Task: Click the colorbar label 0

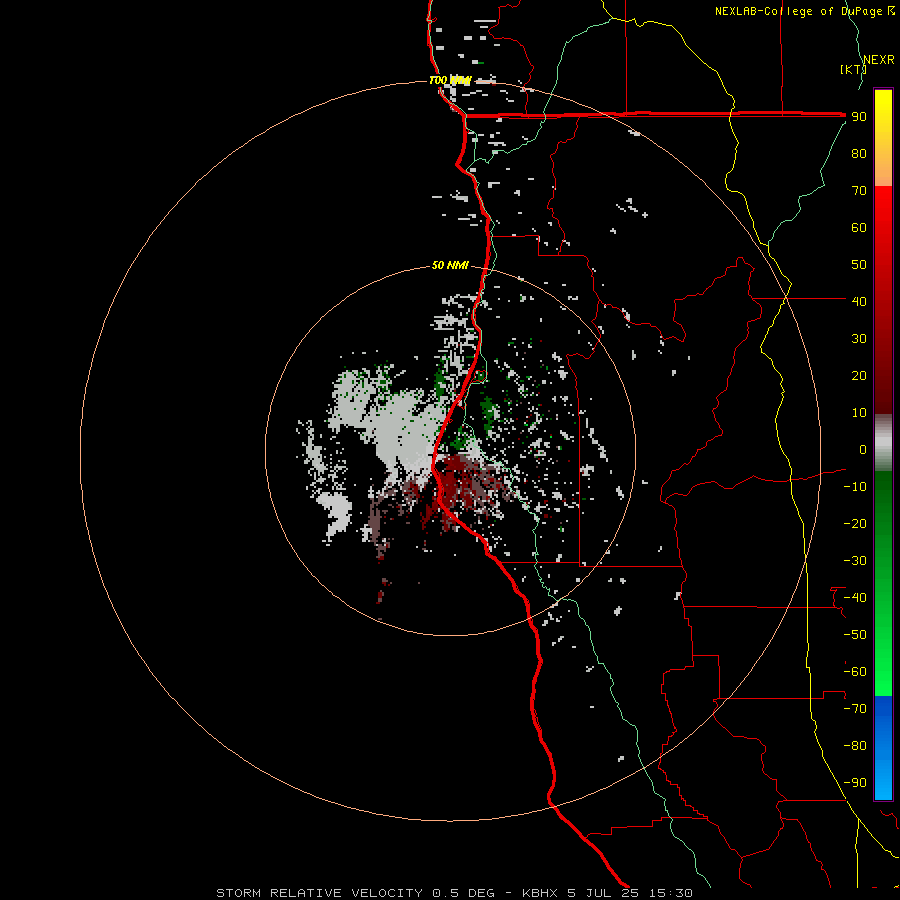Action: tap(863, 449)
